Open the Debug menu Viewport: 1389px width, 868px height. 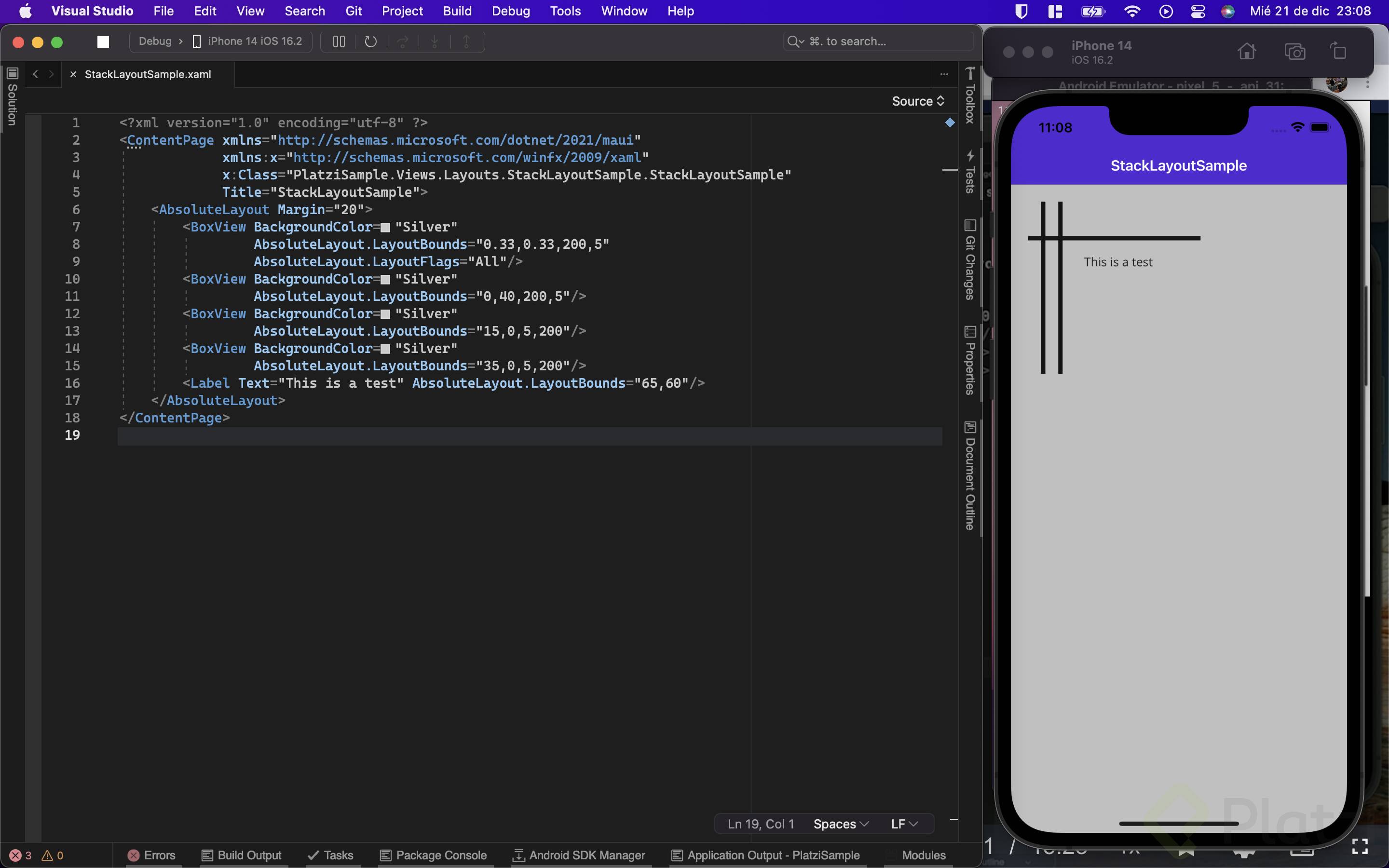pyautogui.click(x=510, y=11)
